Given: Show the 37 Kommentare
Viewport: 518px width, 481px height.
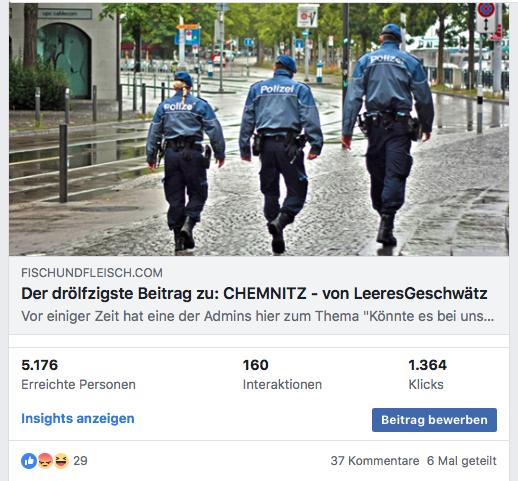Looking at the screenshot, I should click(375, 461).
